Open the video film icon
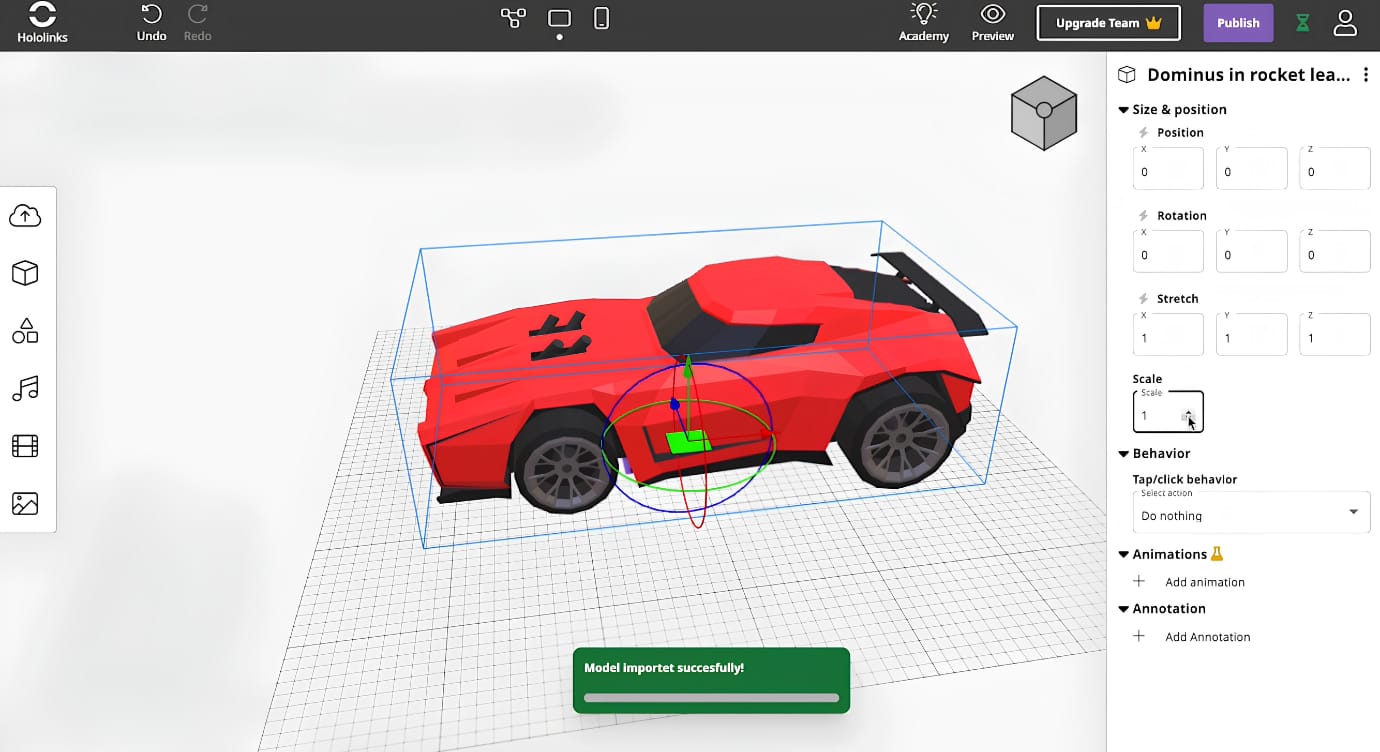Viewport: 1380px width, 752px height. click(25, 446)
